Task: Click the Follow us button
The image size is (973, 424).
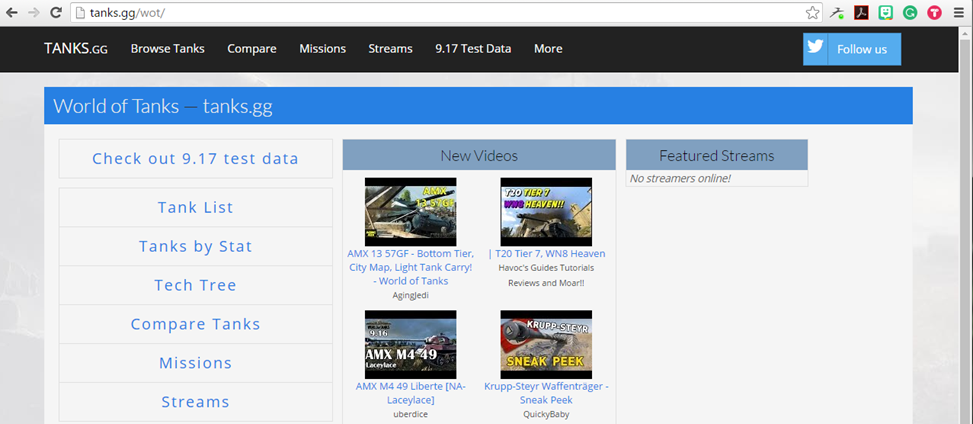Action: point(852,49)
